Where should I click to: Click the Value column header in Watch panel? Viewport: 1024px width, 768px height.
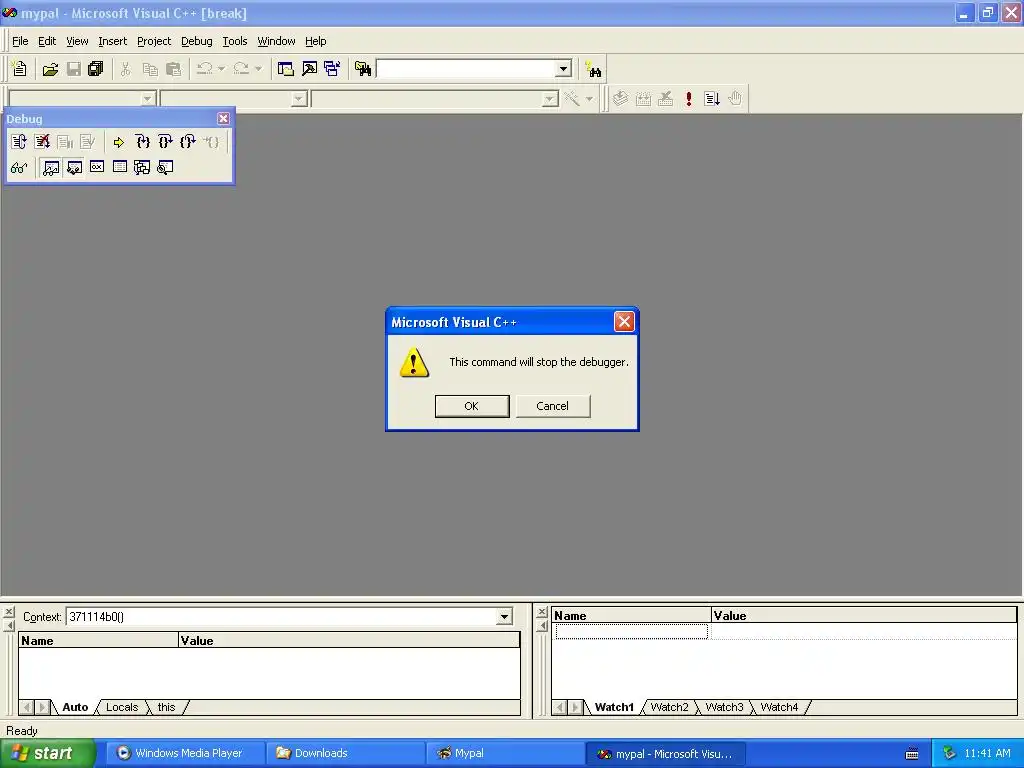863,615
